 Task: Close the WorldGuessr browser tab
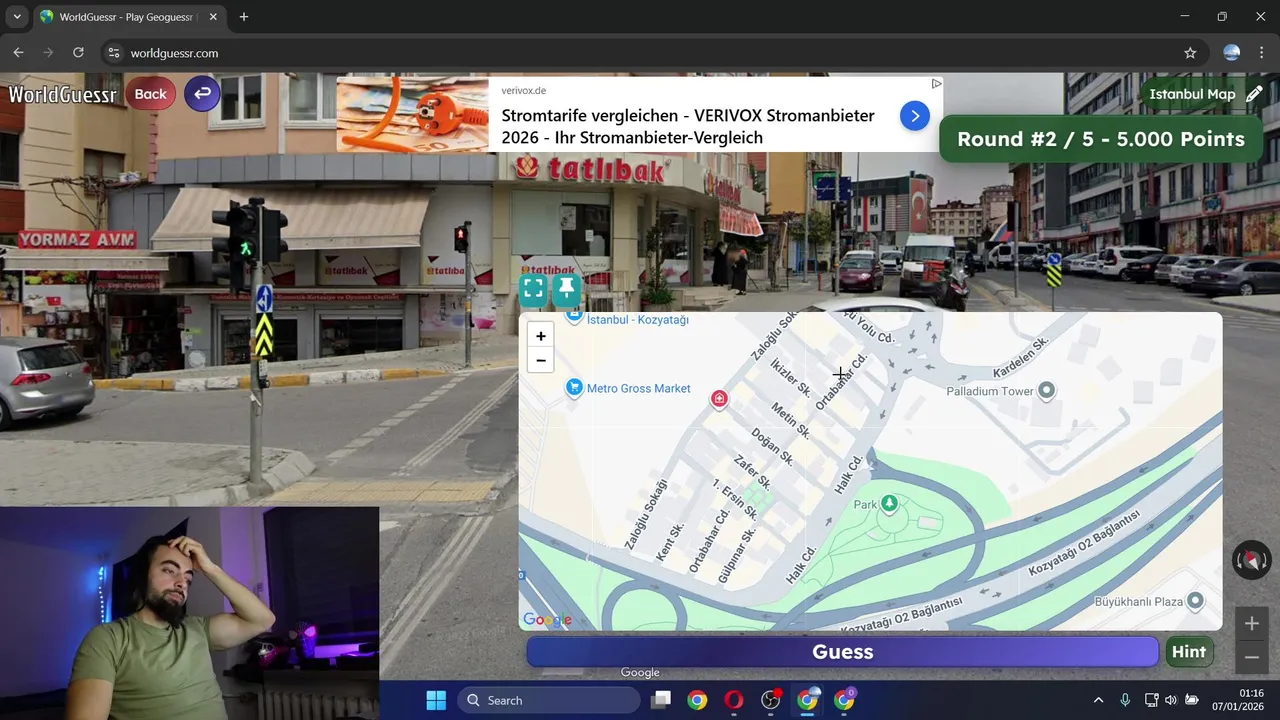pyautogui.click(x=213, y=17)
